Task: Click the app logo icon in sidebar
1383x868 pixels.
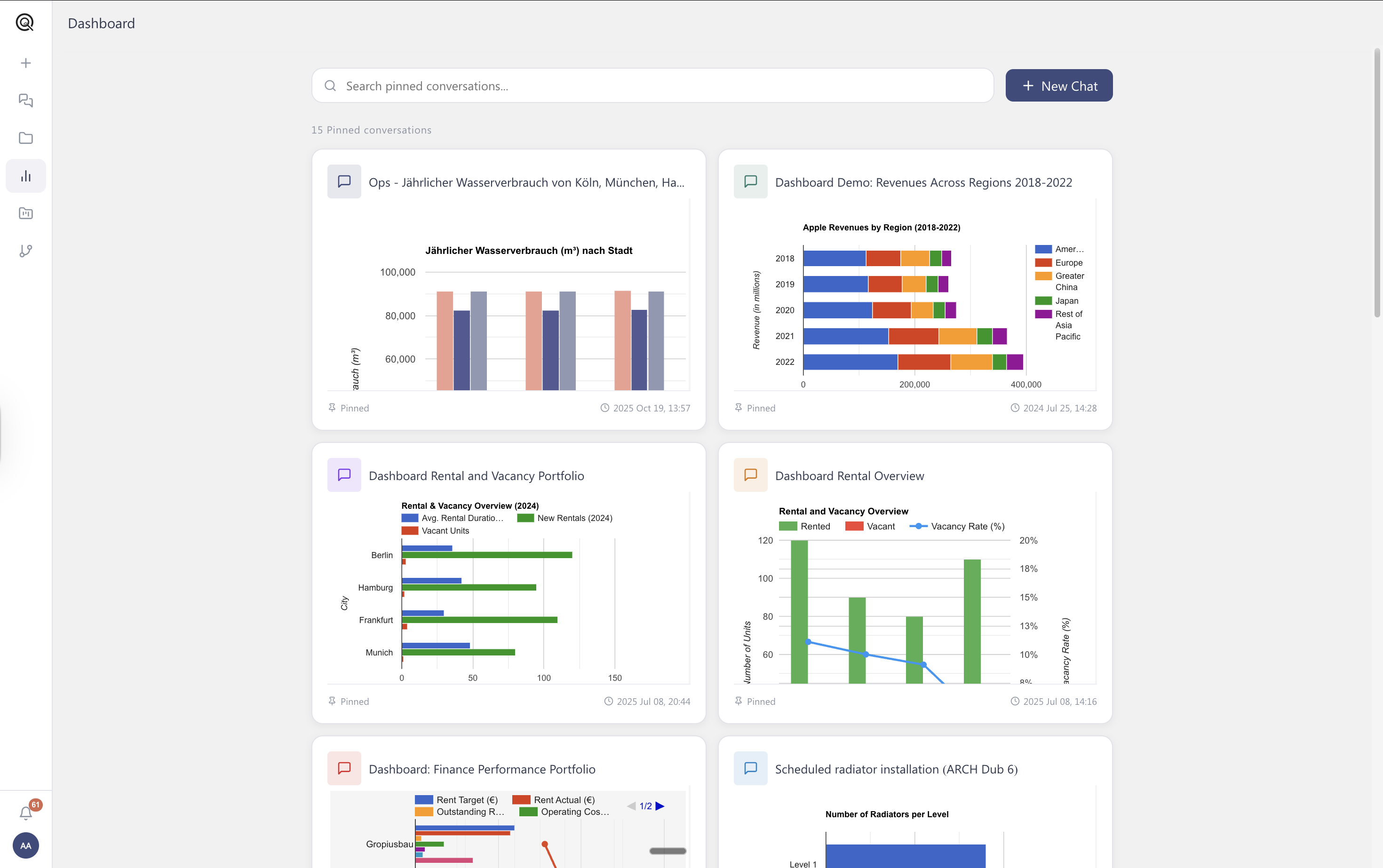Action: coord(24,23)
